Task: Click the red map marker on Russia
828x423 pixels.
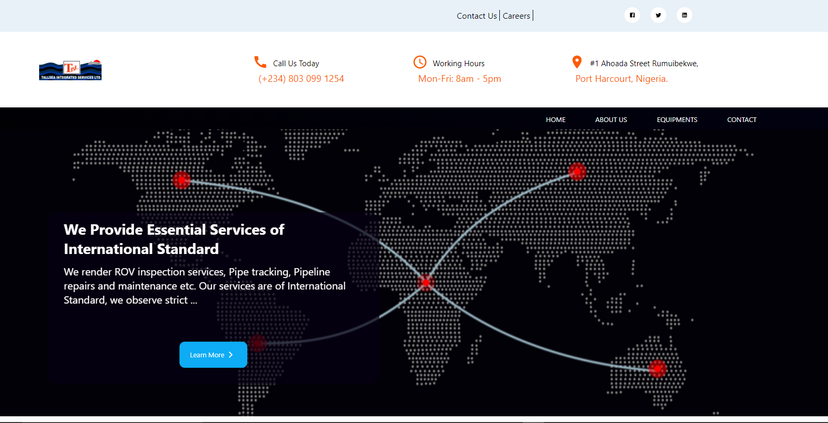Action: pyautogui.click(x=577, y=172)
